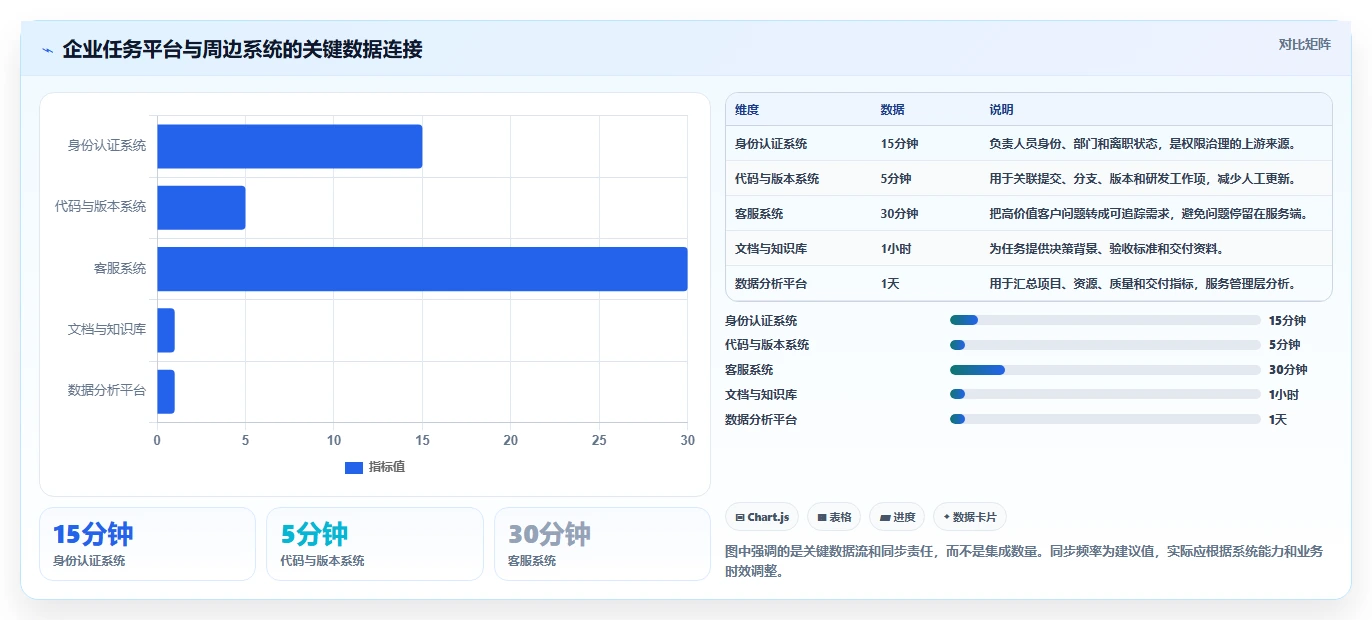
Task: Click the 身份认证系统 progress bar
Action: [x=1105, y=320]
